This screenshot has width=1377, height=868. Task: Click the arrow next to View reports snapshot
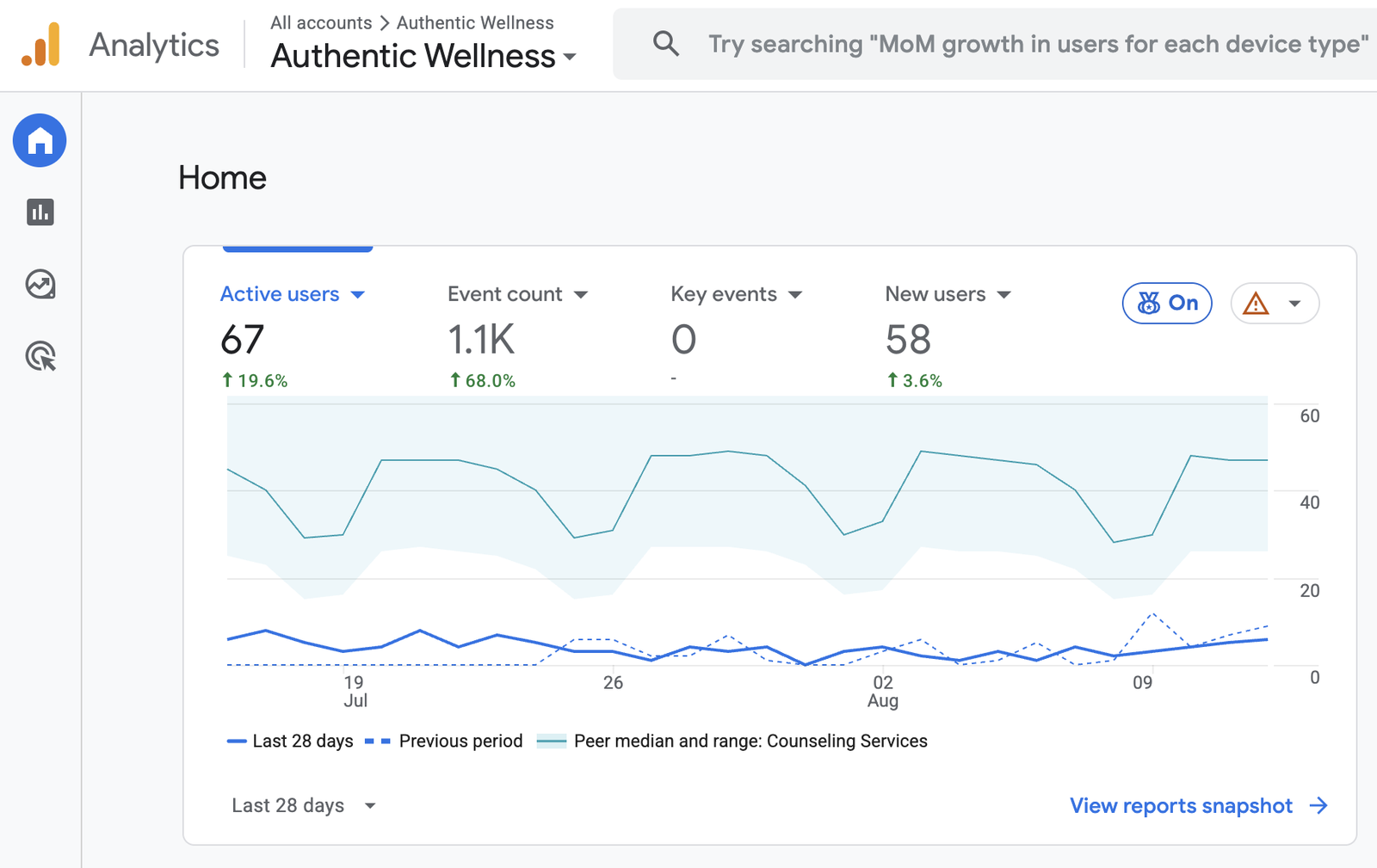click(x=1318, y=806)
